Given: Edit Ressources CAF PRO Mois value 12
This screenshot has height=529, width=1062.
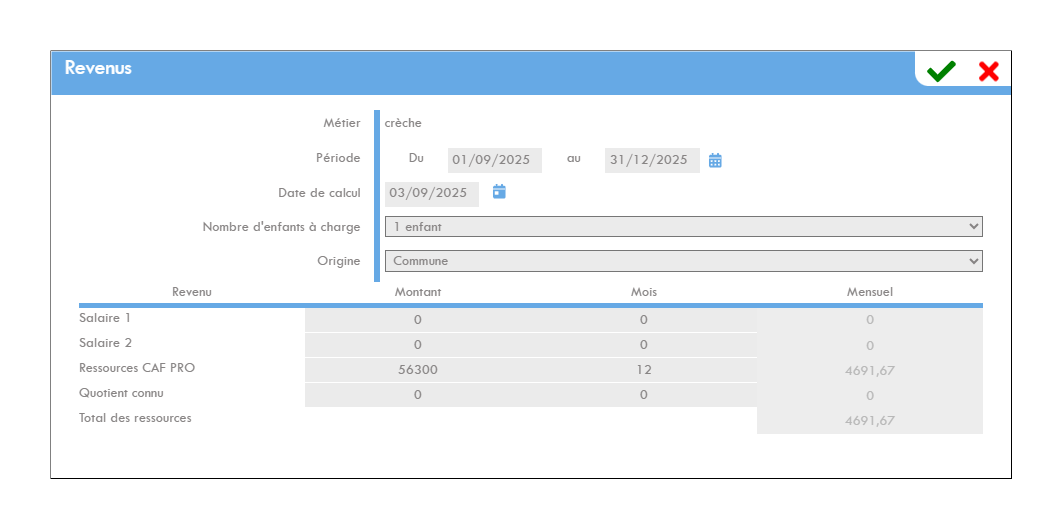Looking at the screenshot, I should [x=643, y=370].
